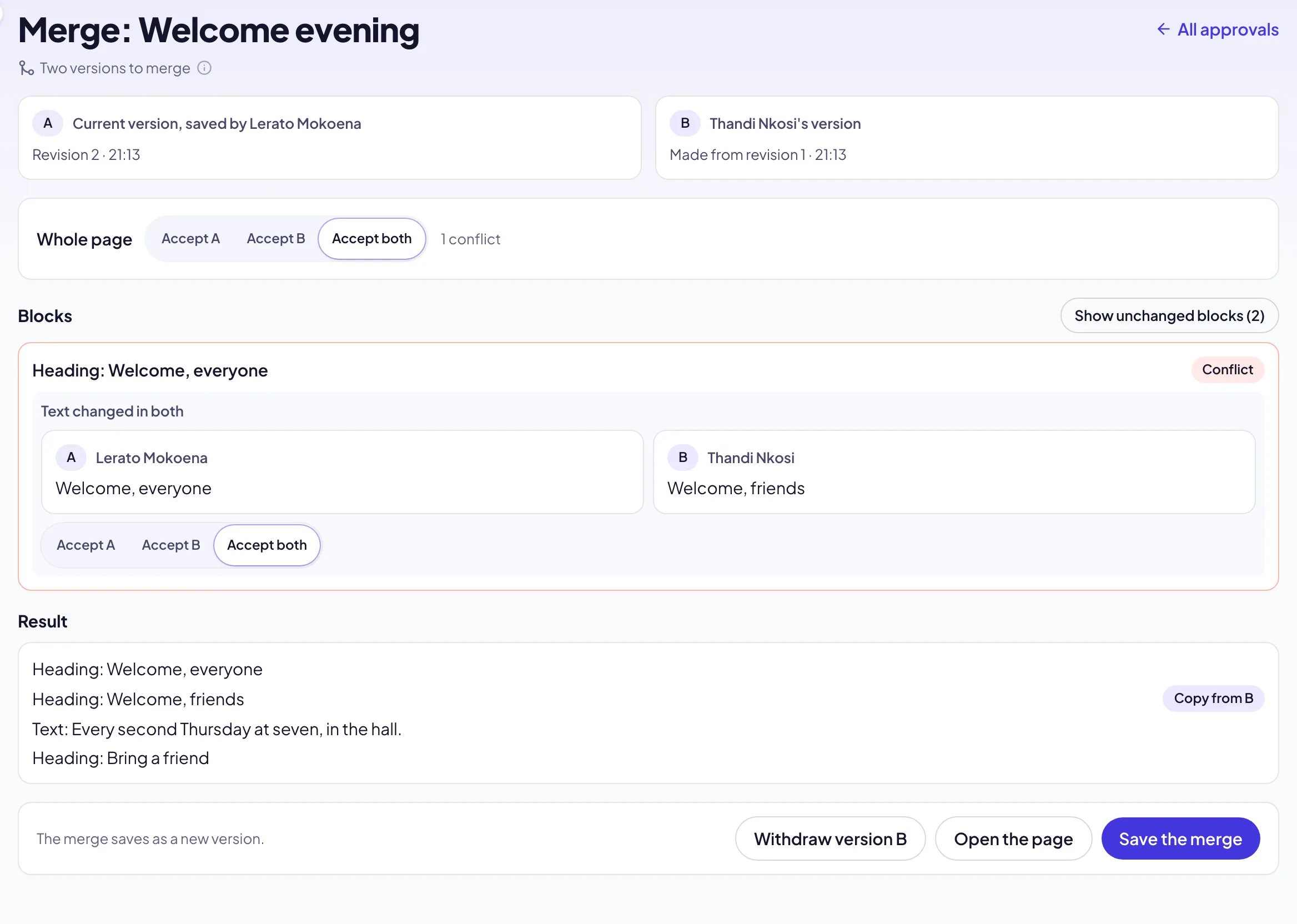The image size is (1297, 924).
Task: Choose Accept both for the heading conflict block
Action: [267, 545]
